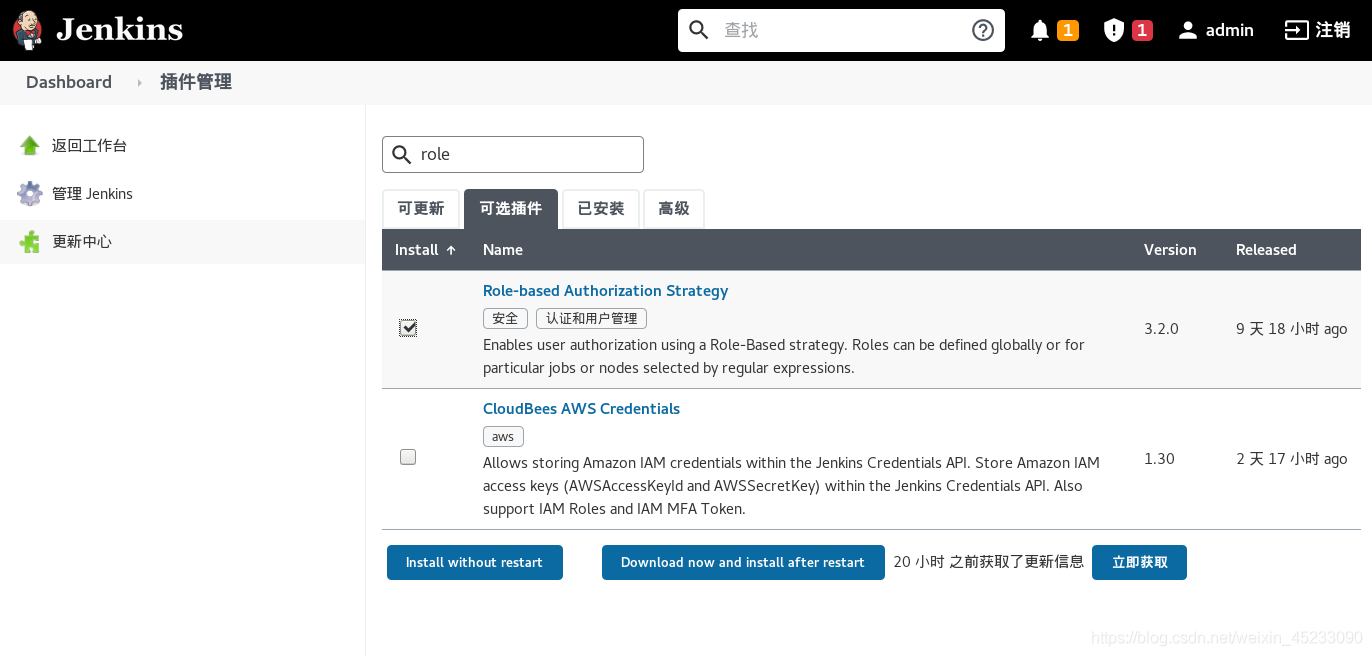This screenshot has height=656, width=1372.
Task: Open the security shield warning icon
Action: [x=1114, y=30]
